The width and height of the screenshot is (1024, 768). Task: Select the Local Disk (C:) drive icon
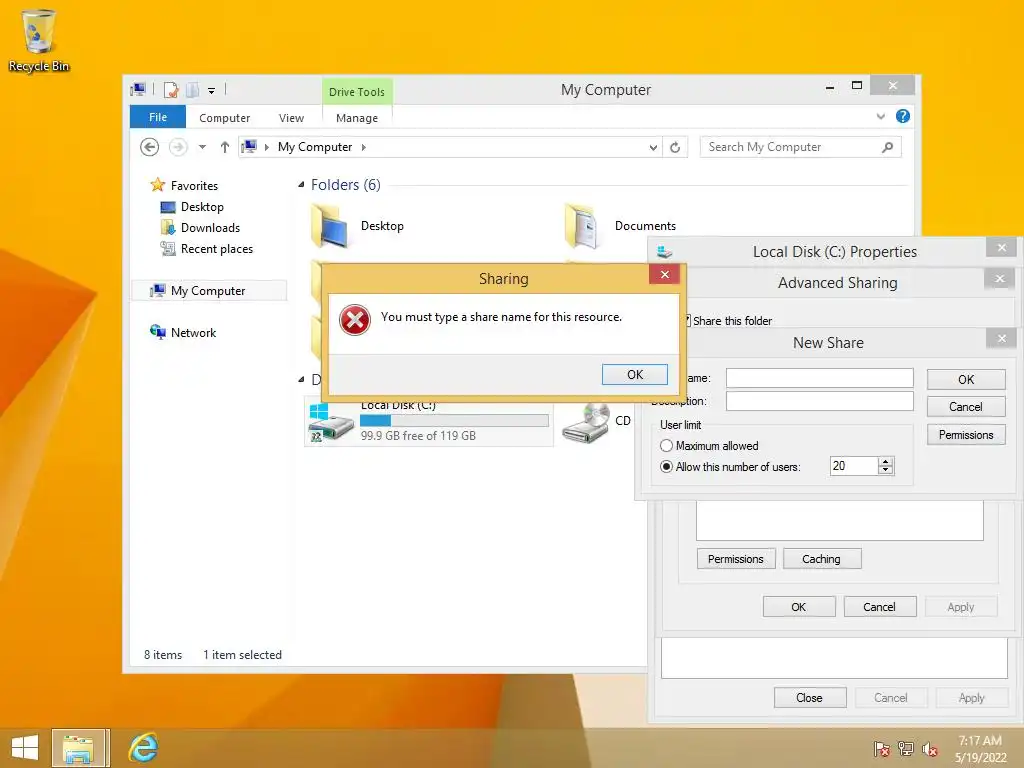tap(330, 423)
